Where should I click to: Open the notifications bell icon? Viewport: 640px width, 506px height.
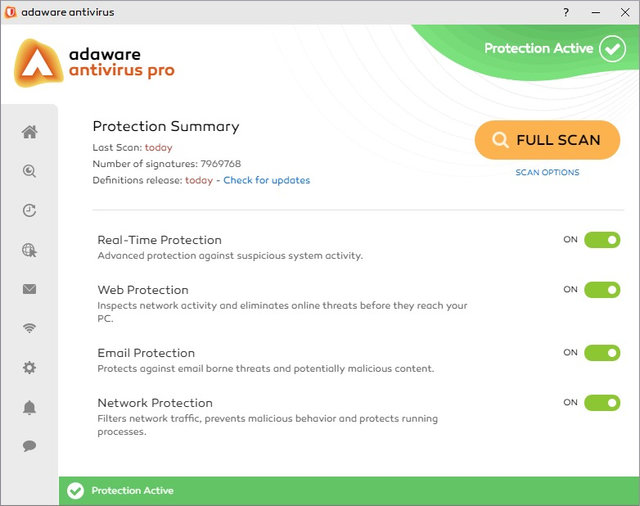coord(29,407)
